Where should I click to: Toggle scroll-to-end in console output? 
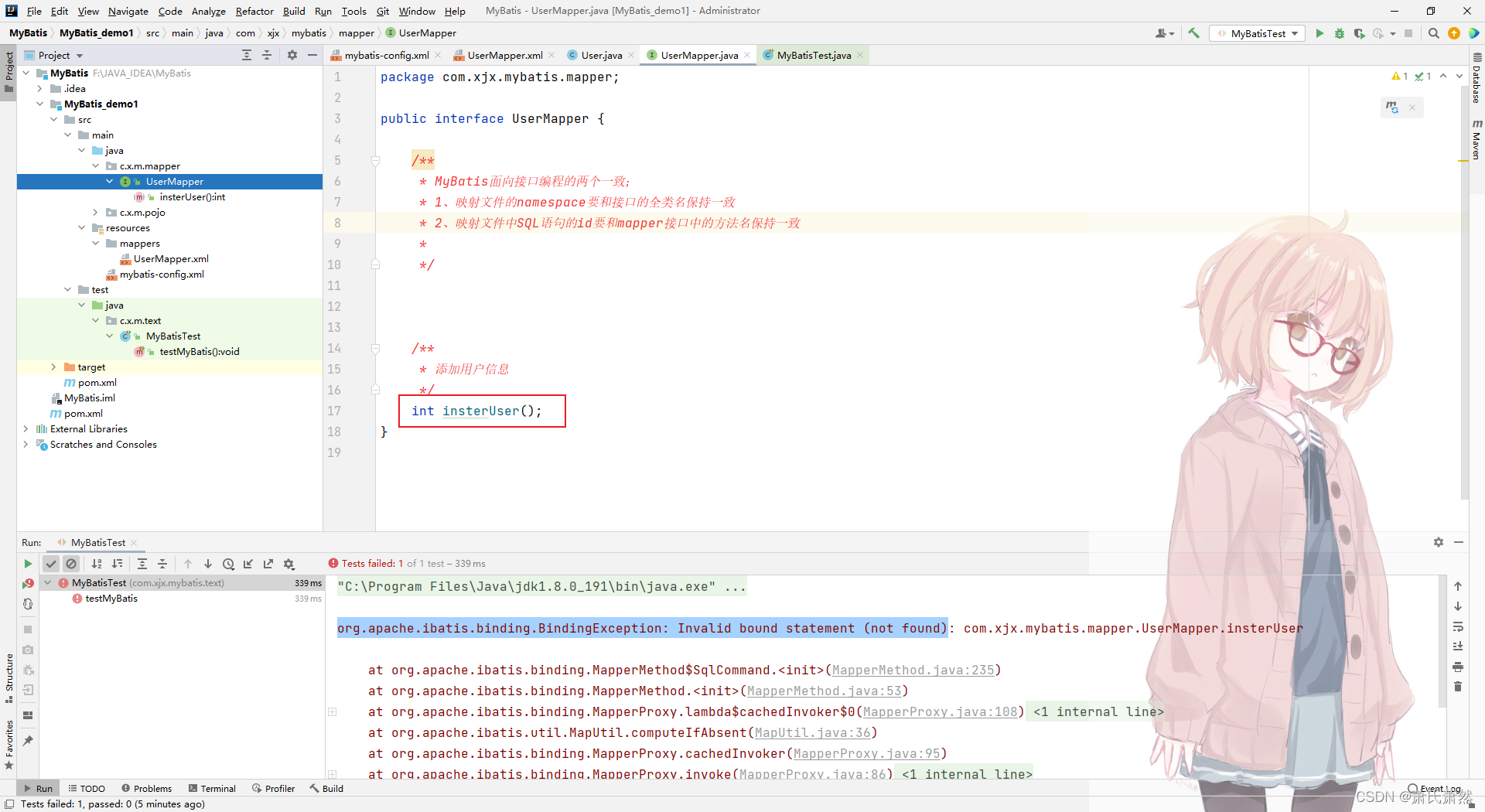[x=1458, y=647]
